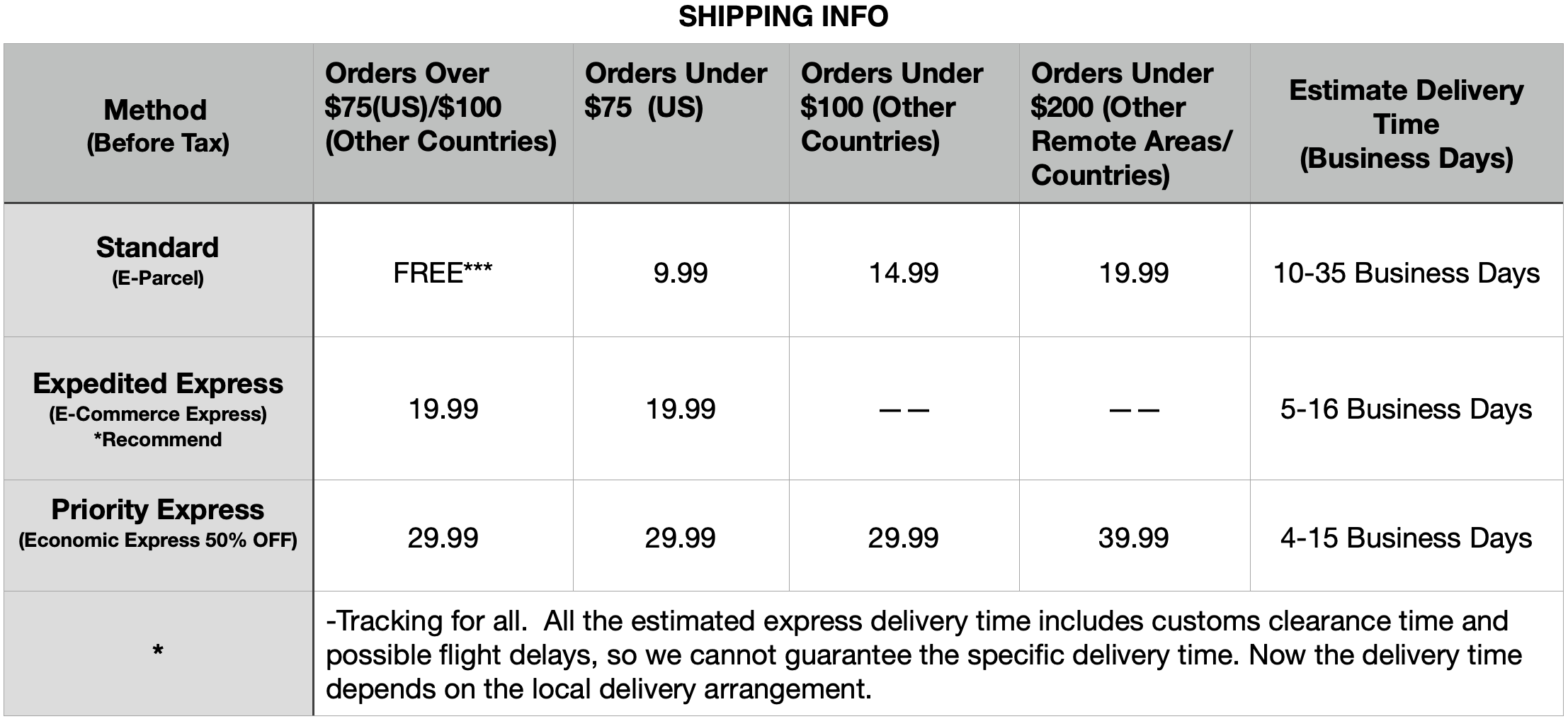Select the Method (Before Tax) header cell
Image resolution: width=1568 pixels, height=719 pixels.
157,125
